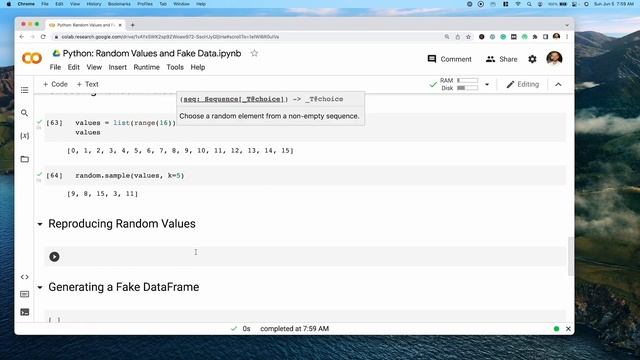
Task: Open the Comment panel
Action: (449, 59)
